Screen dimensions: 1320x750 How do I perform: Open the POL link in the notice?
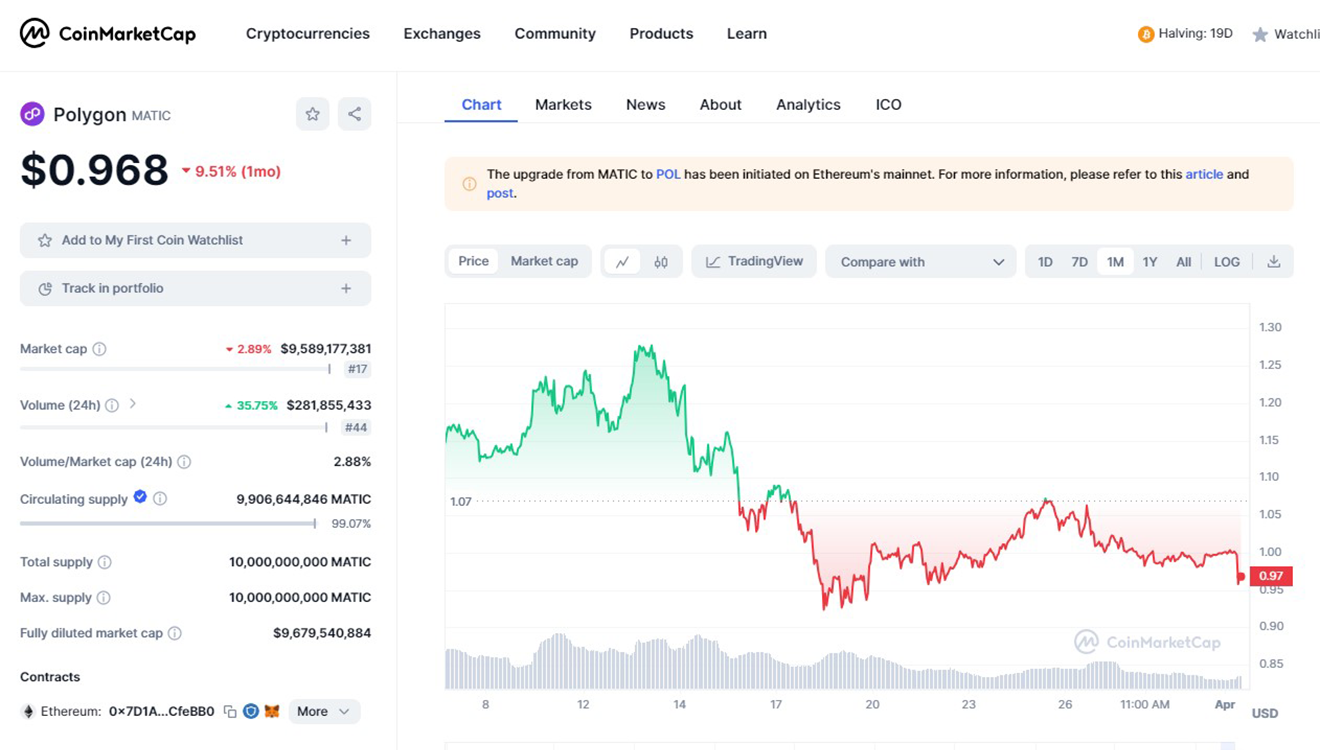tap(668, 174)
